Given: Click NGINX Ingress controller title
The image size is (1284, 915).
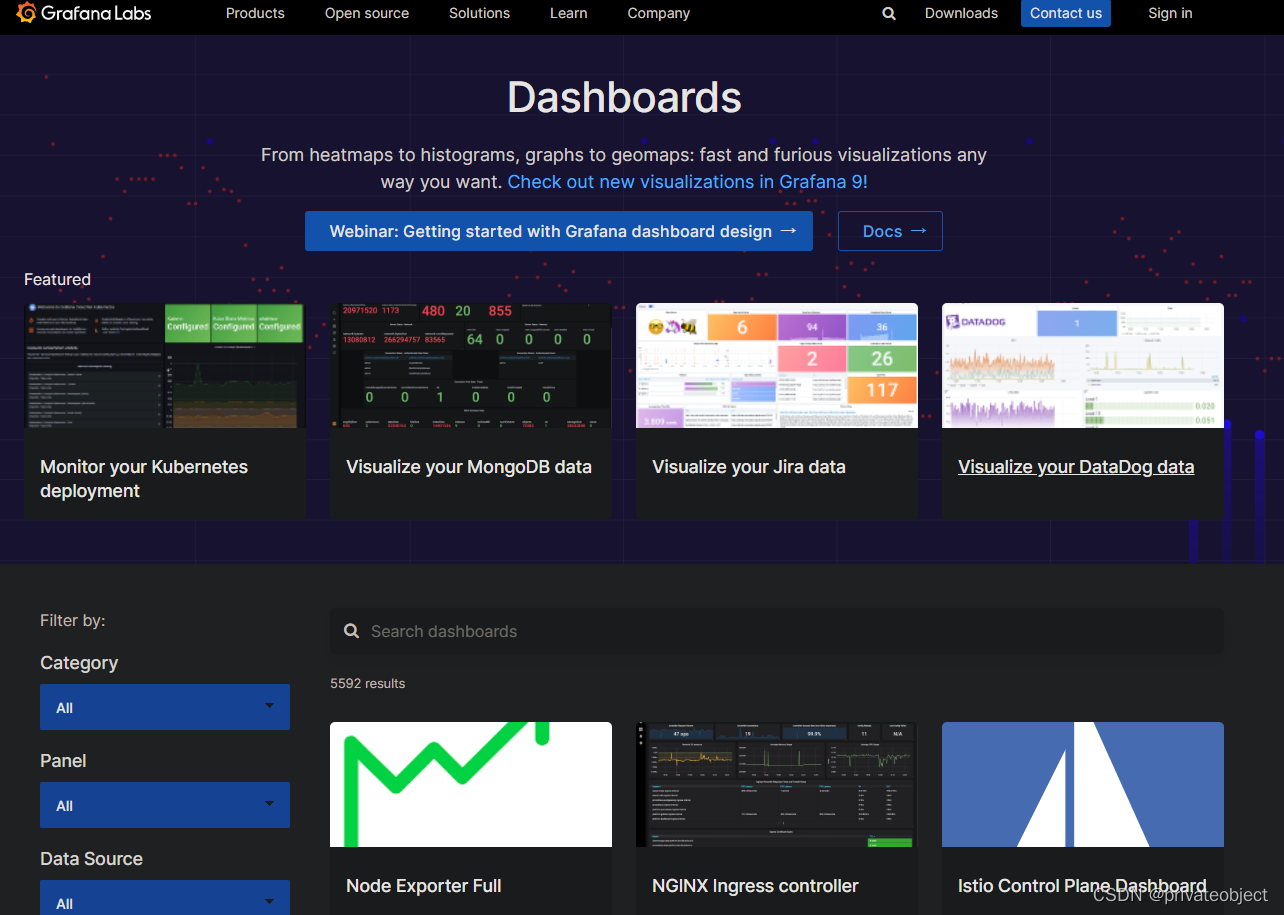Looking at the screenshot, I should pyautogui.click(x=755, y=886).
